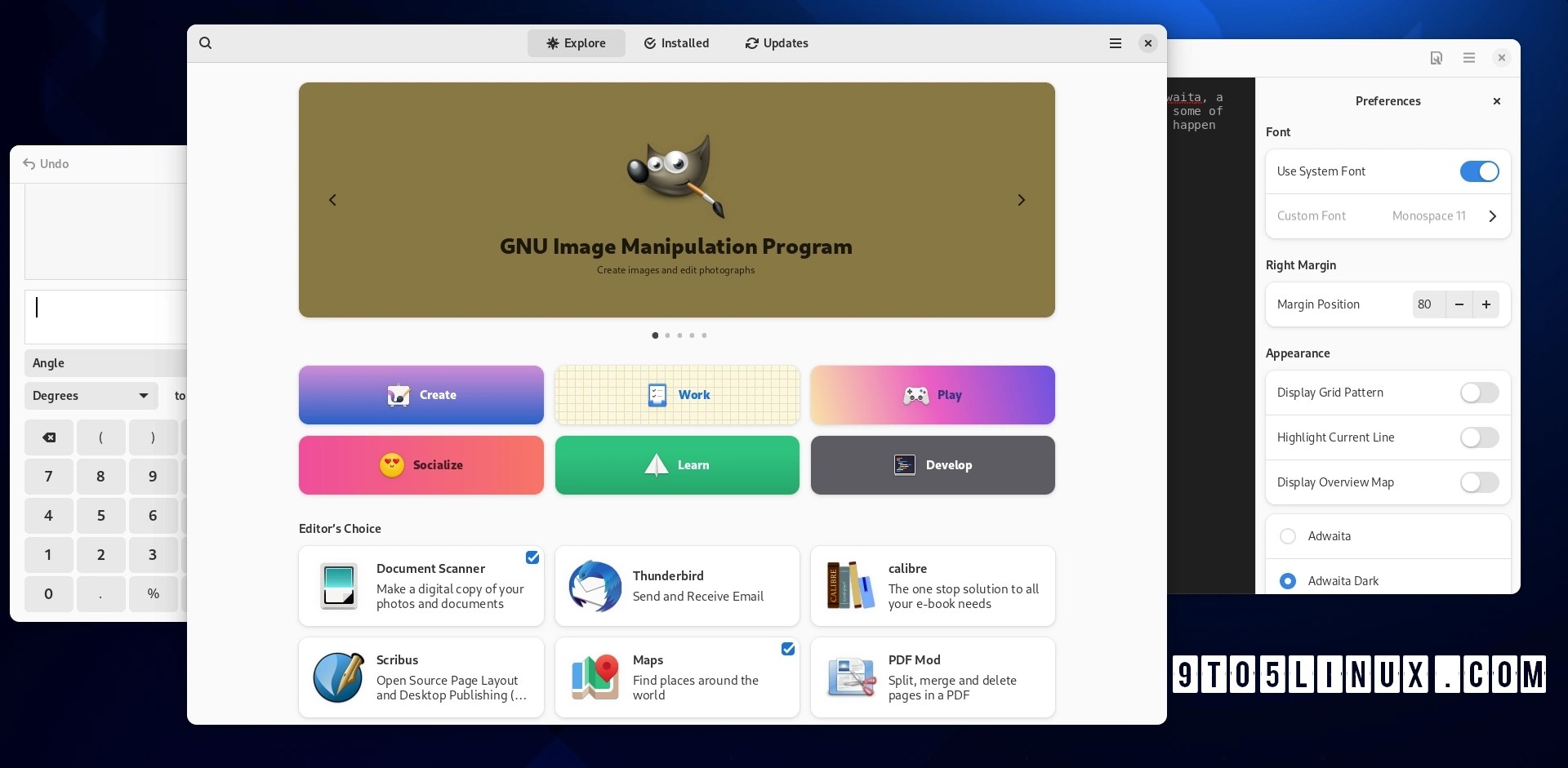The width and height of the screenshot is (1568, 768).
Task: Switch to the Updates tab
Action: (x=775, y=42)
